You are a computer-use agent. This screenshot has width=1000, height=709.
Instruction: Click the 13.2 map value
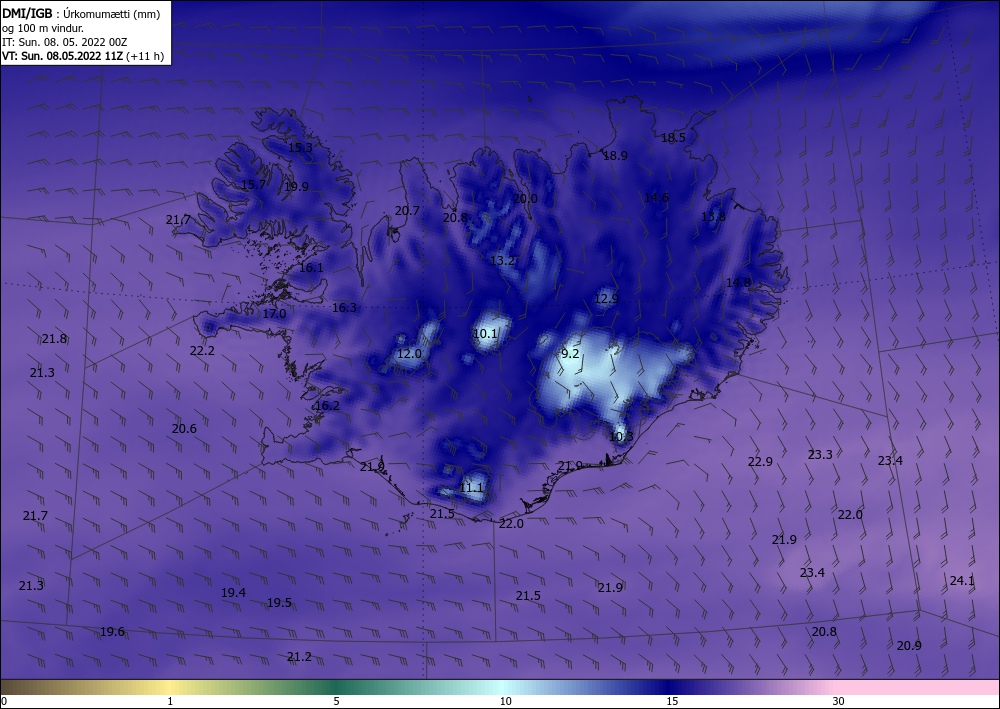503,260
